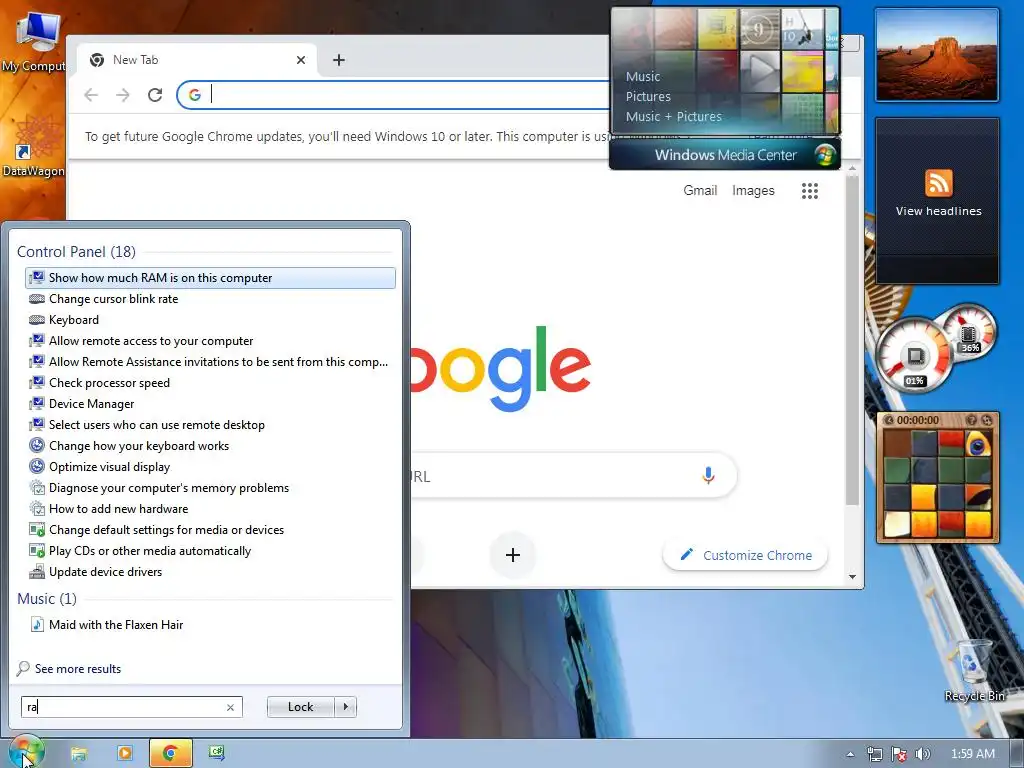Open 'Change cursor blink rate' result
This screenshot has height=768, width=1024.
click(x=210, y=298)
